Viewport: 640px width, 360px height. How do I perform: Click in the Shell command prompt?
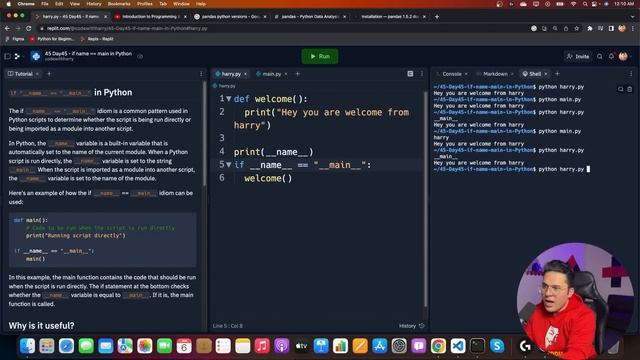pos(588,169)
